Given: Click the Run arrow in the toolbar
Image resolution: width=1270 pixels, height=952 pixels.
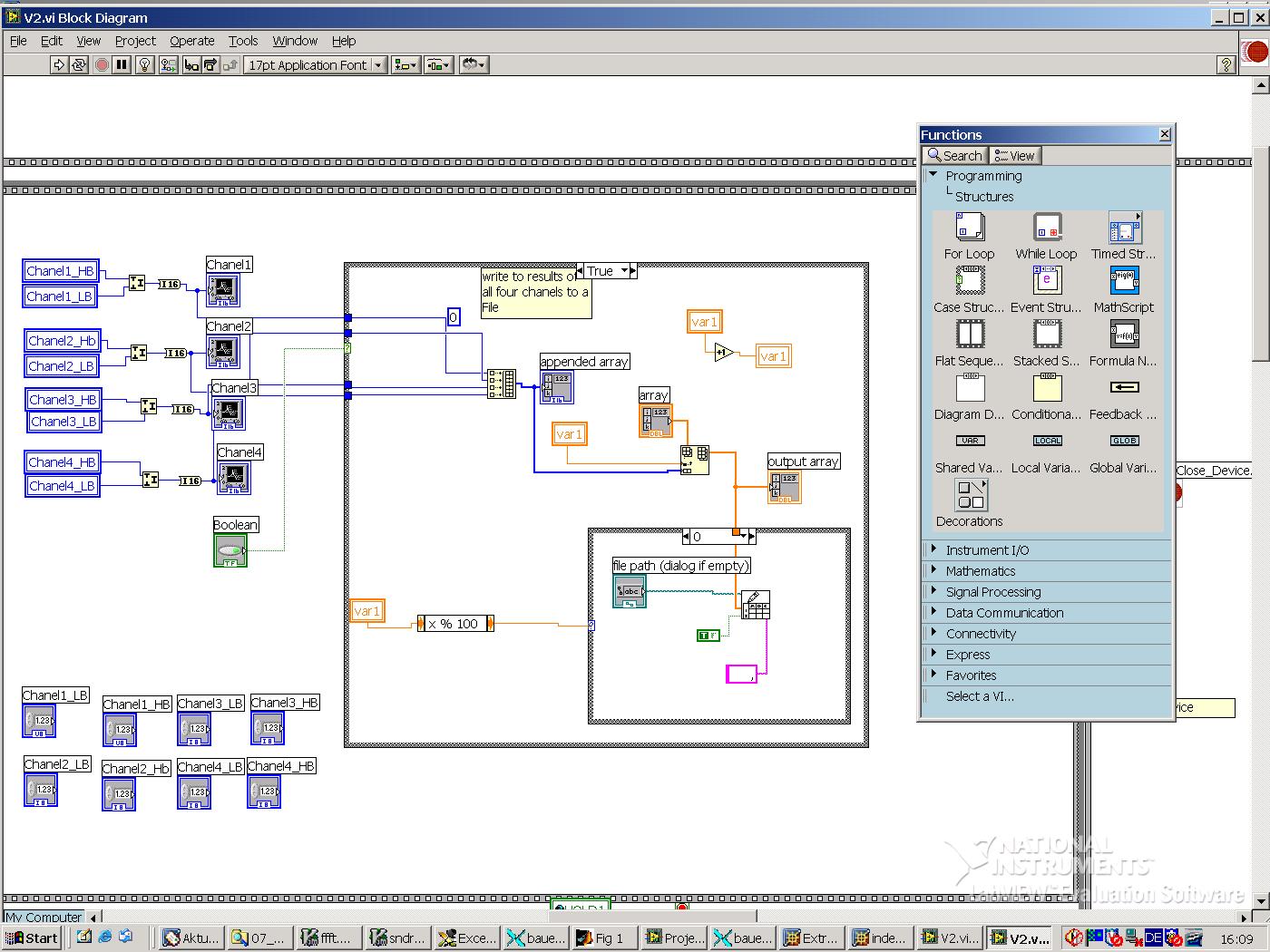Looking at the screenshot, I should click(x=59, y=64).
